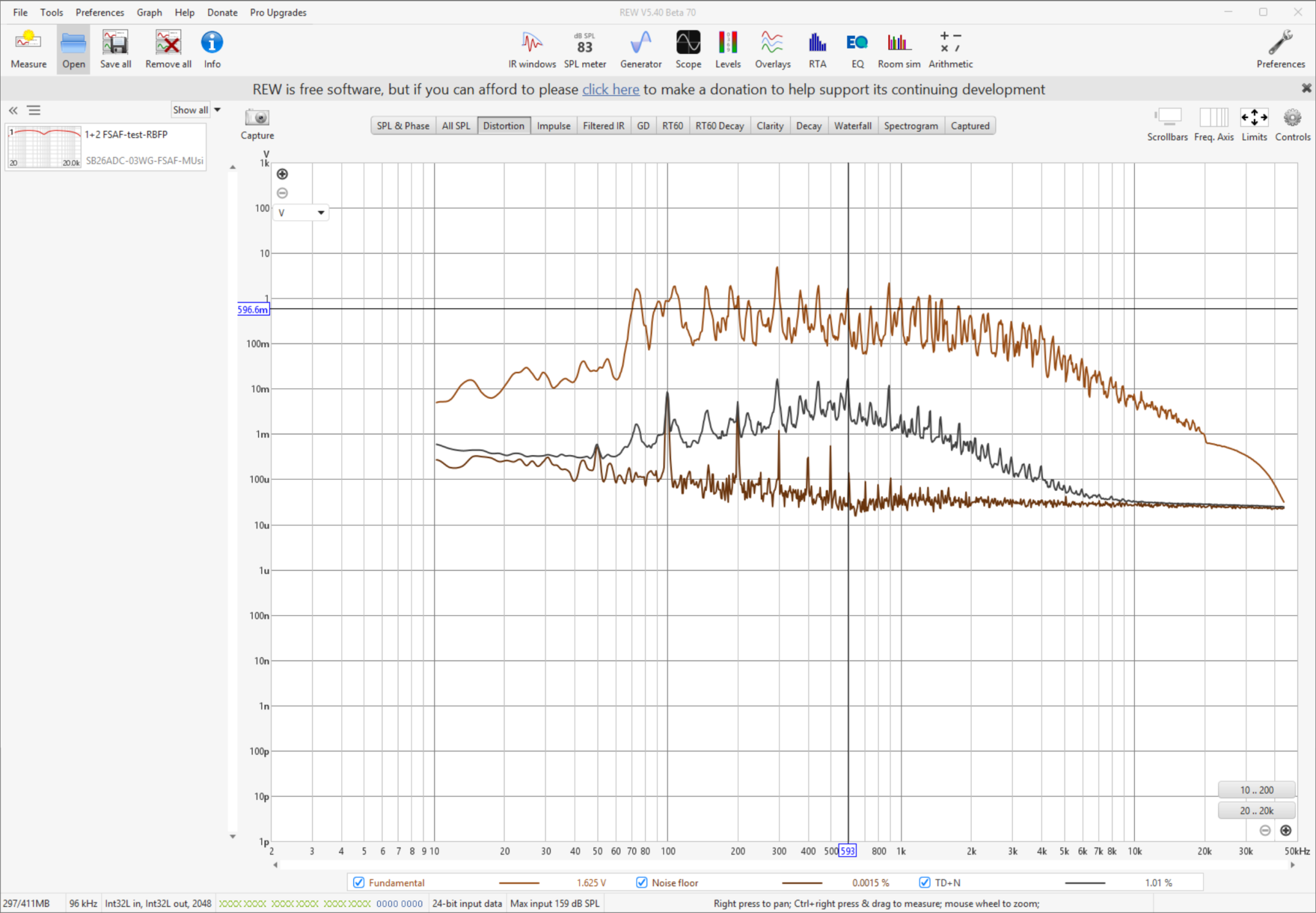Set frequency range to 10 .. 200

click(1256, 790)
